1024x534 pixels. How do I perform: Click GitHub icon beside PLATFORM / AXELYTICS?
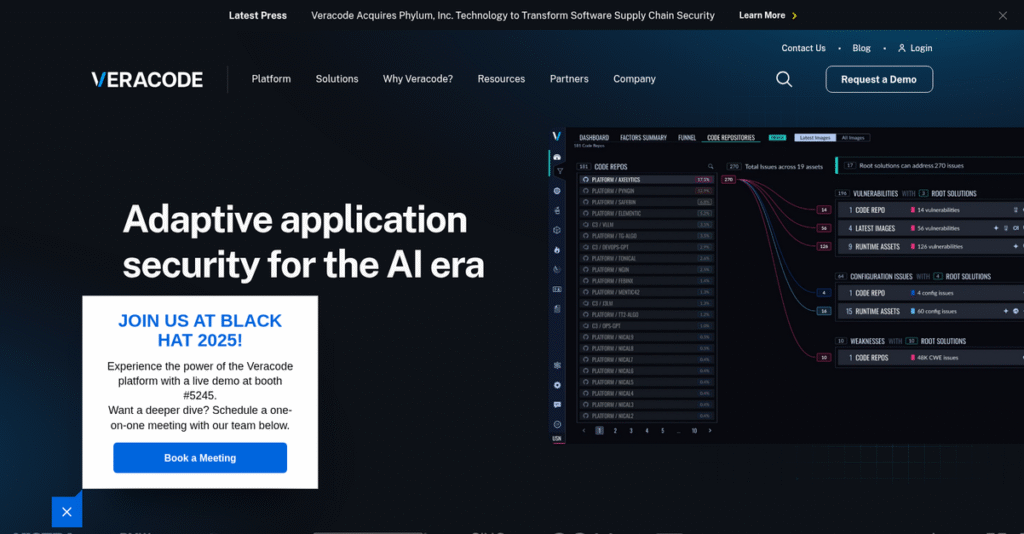(x=586, y=180)
